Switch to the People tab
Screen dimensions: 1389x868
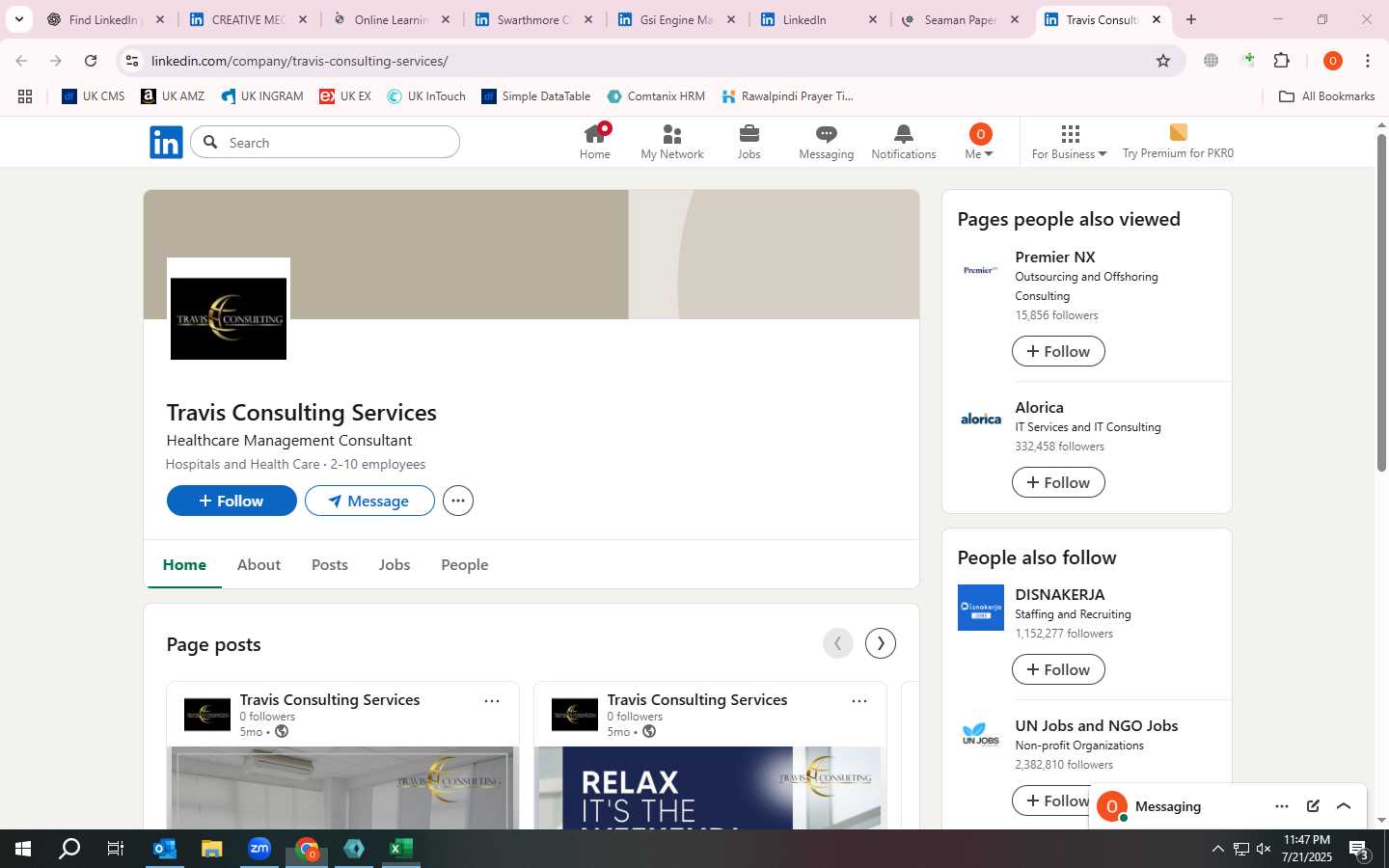click(465, 565)
